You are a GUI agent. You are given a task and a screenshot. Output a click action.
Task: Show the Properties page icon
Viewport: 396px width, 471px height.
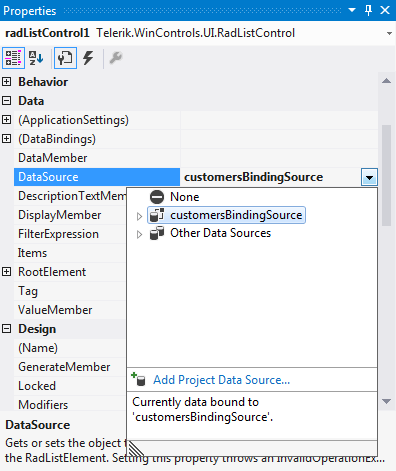tap(65, 58)
